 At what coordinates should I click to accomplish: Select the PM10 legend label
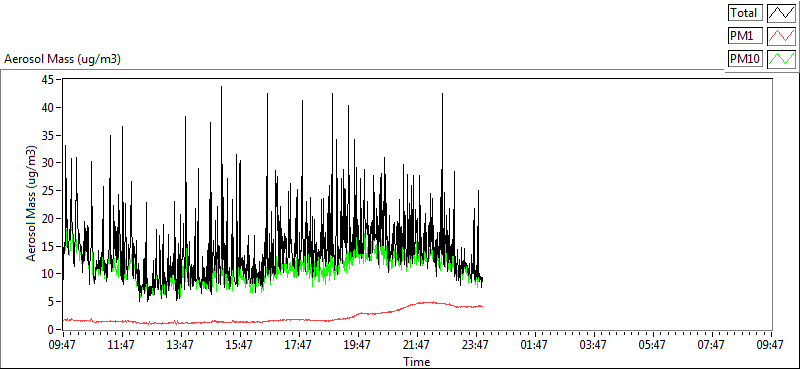coord(745,59)
